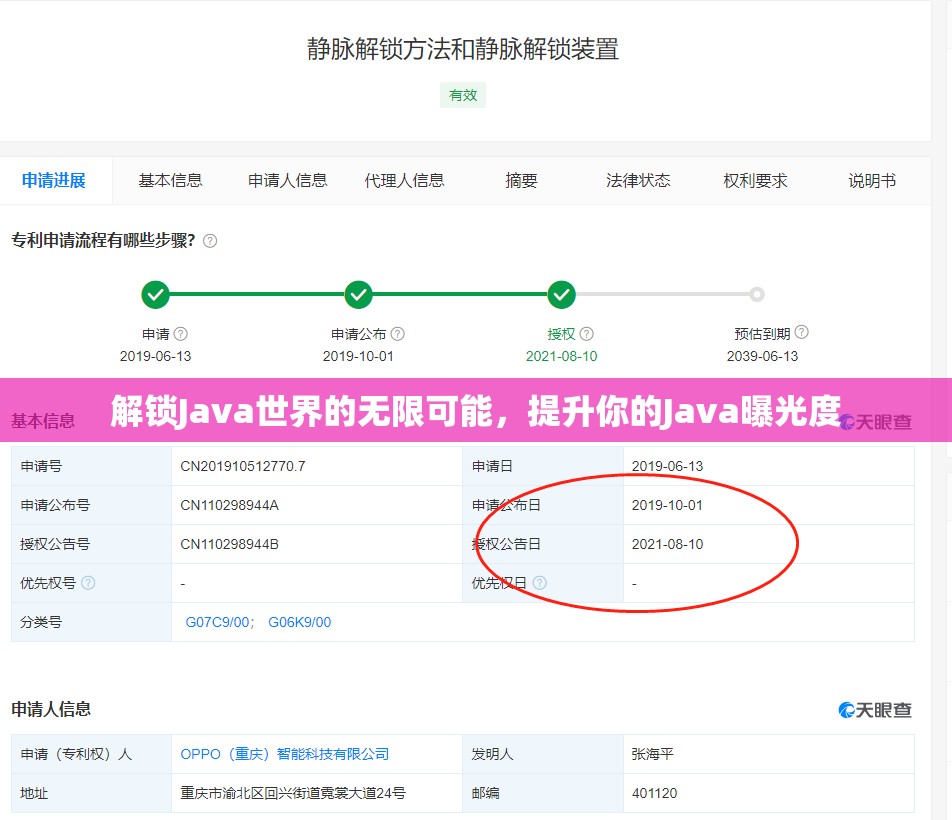Click the 分类号 row label
Image resolution: width=952 pixels, height=820 pixels.
click(x=41, y=622)
